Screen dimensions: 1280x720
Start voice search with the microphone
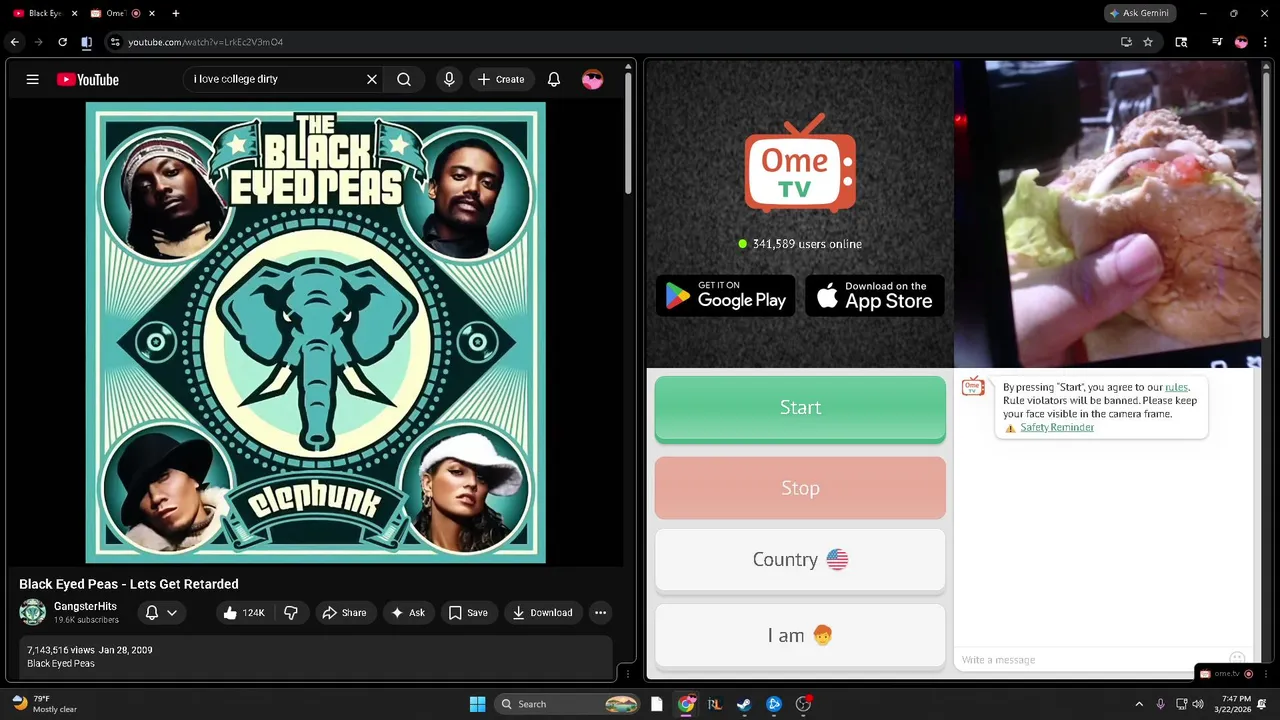[449, 79]
